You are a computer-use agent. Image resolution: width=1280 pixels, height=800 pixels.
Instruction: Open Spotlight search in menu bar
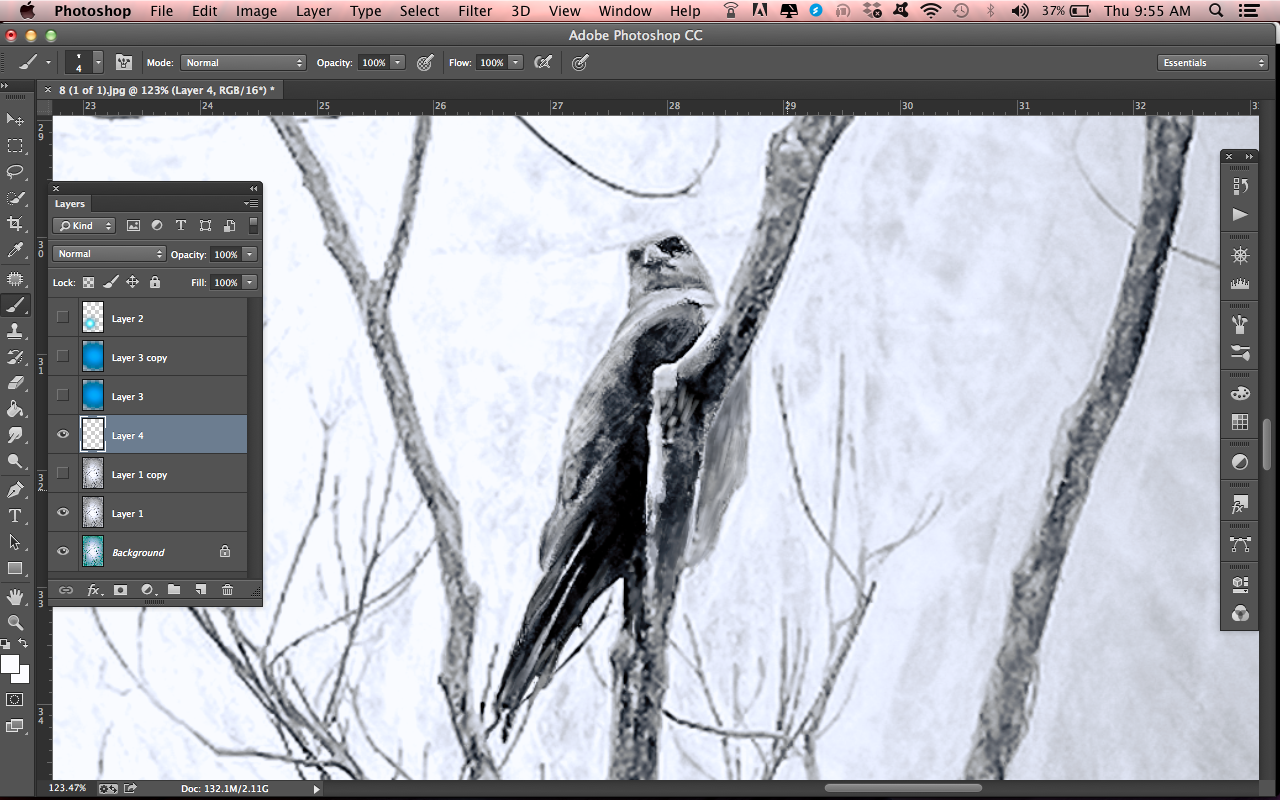(x=1217, y=11)
